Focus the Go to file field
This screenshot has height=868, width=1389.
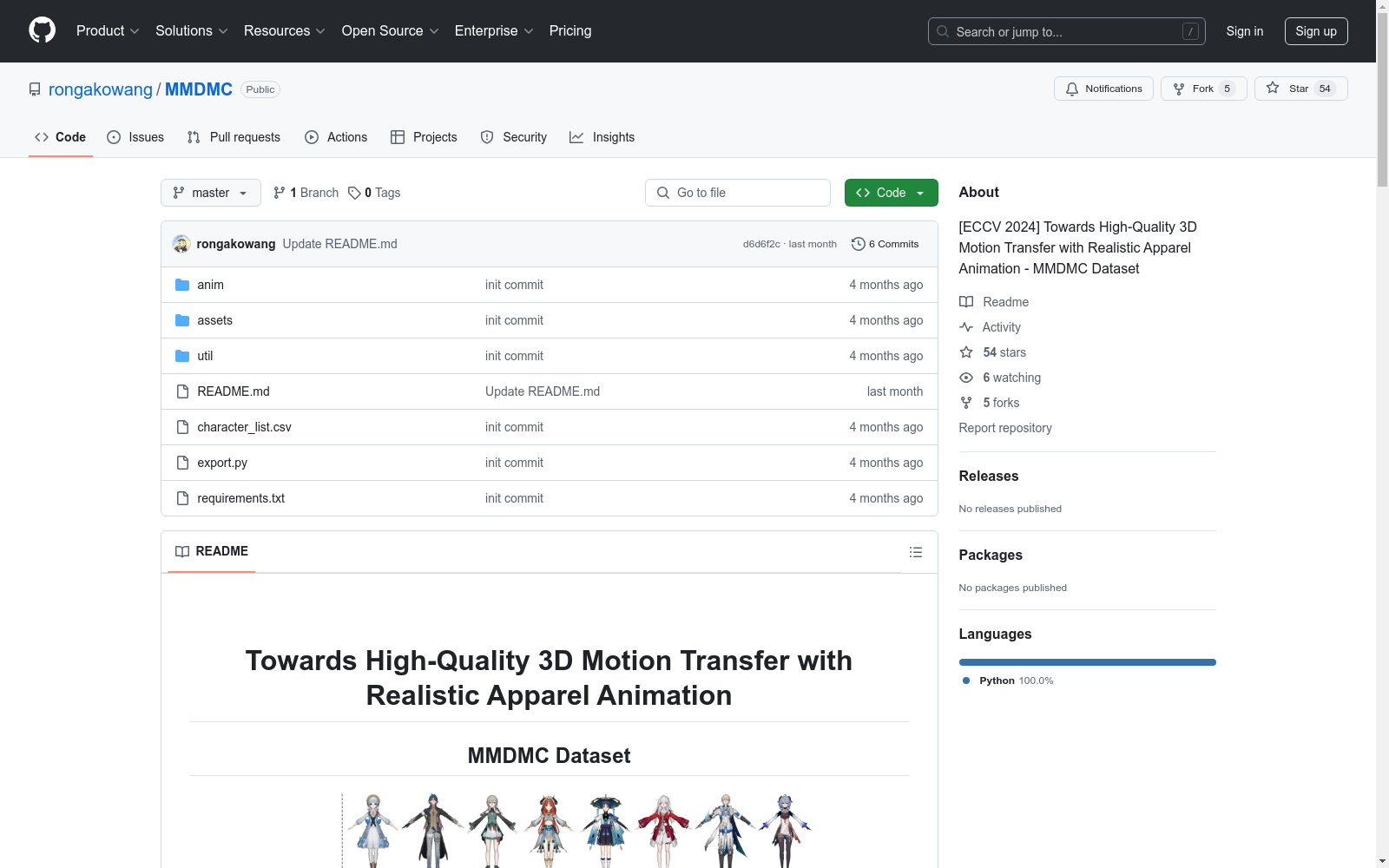pos(738,193)
